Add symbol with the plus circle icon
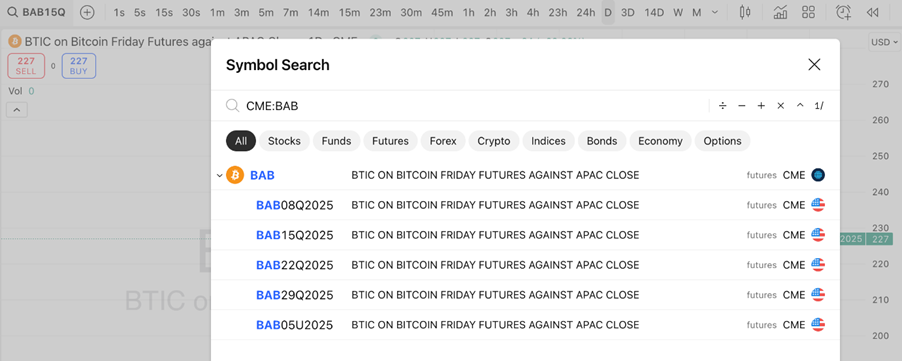Screen dimensions: 902x361 [87, 12]
